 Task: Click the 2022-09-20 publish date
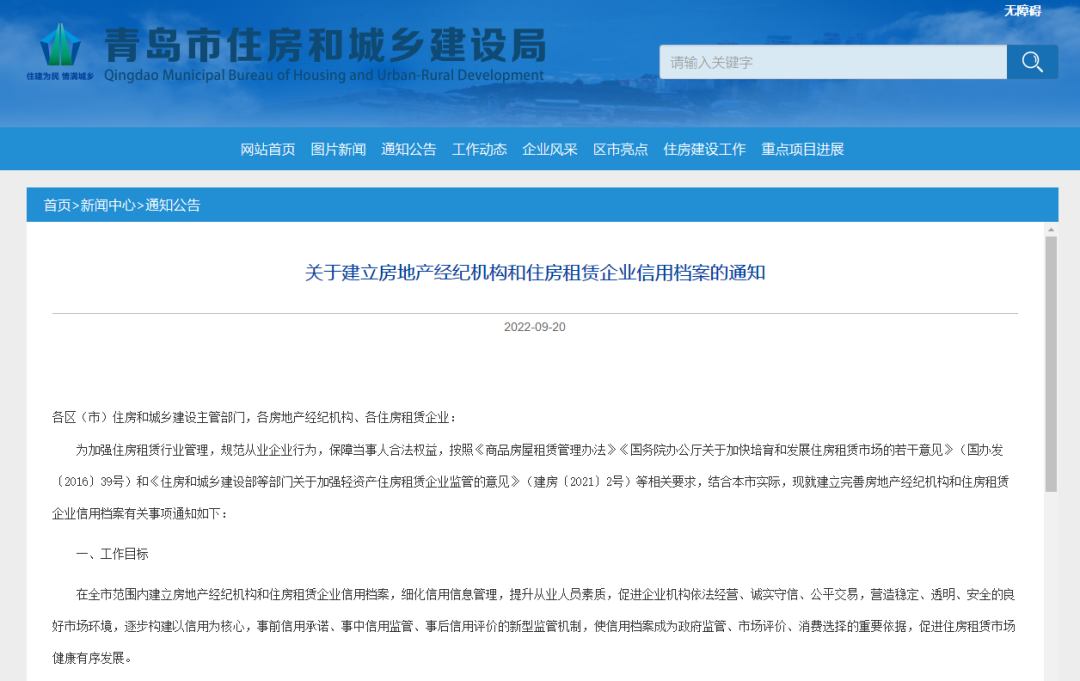[x=534, y=327]
